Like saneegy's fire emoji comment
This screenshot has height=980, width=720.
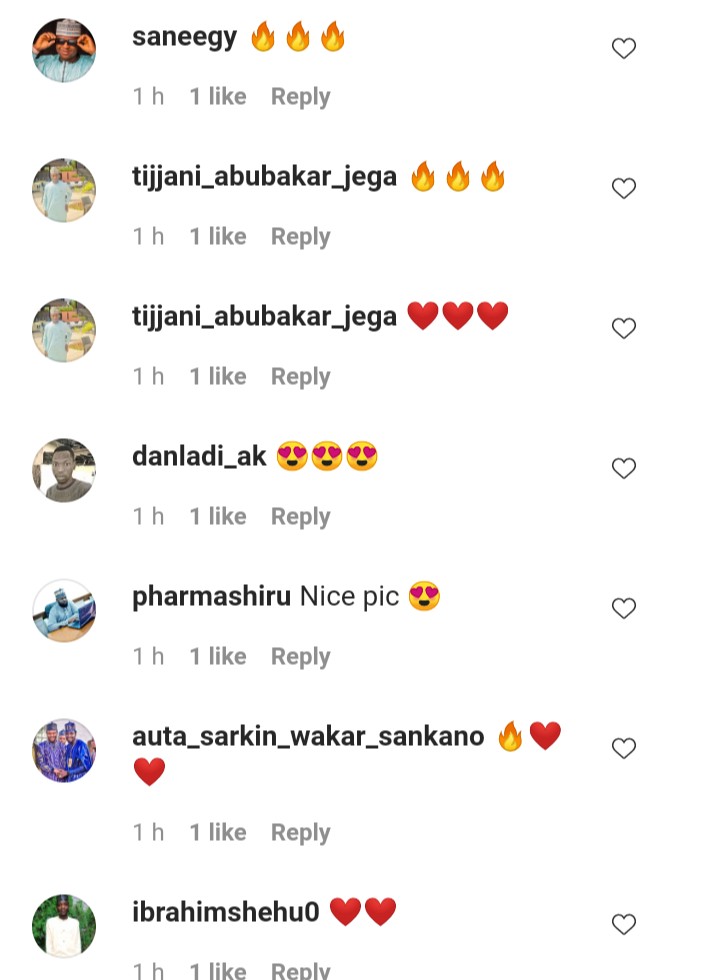(x=624, y=48)
